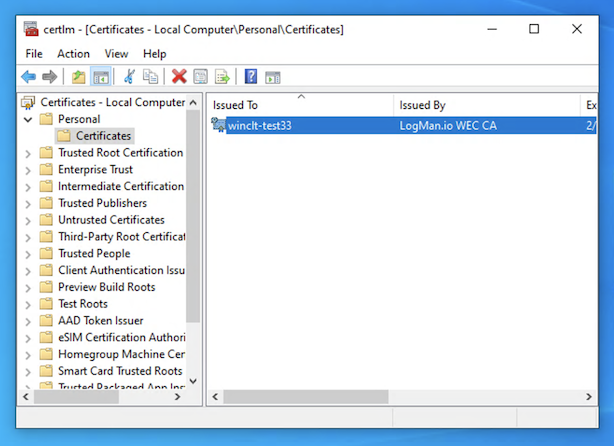Expand Client Authentication Issuers node
614x446 pixels.
28,271
